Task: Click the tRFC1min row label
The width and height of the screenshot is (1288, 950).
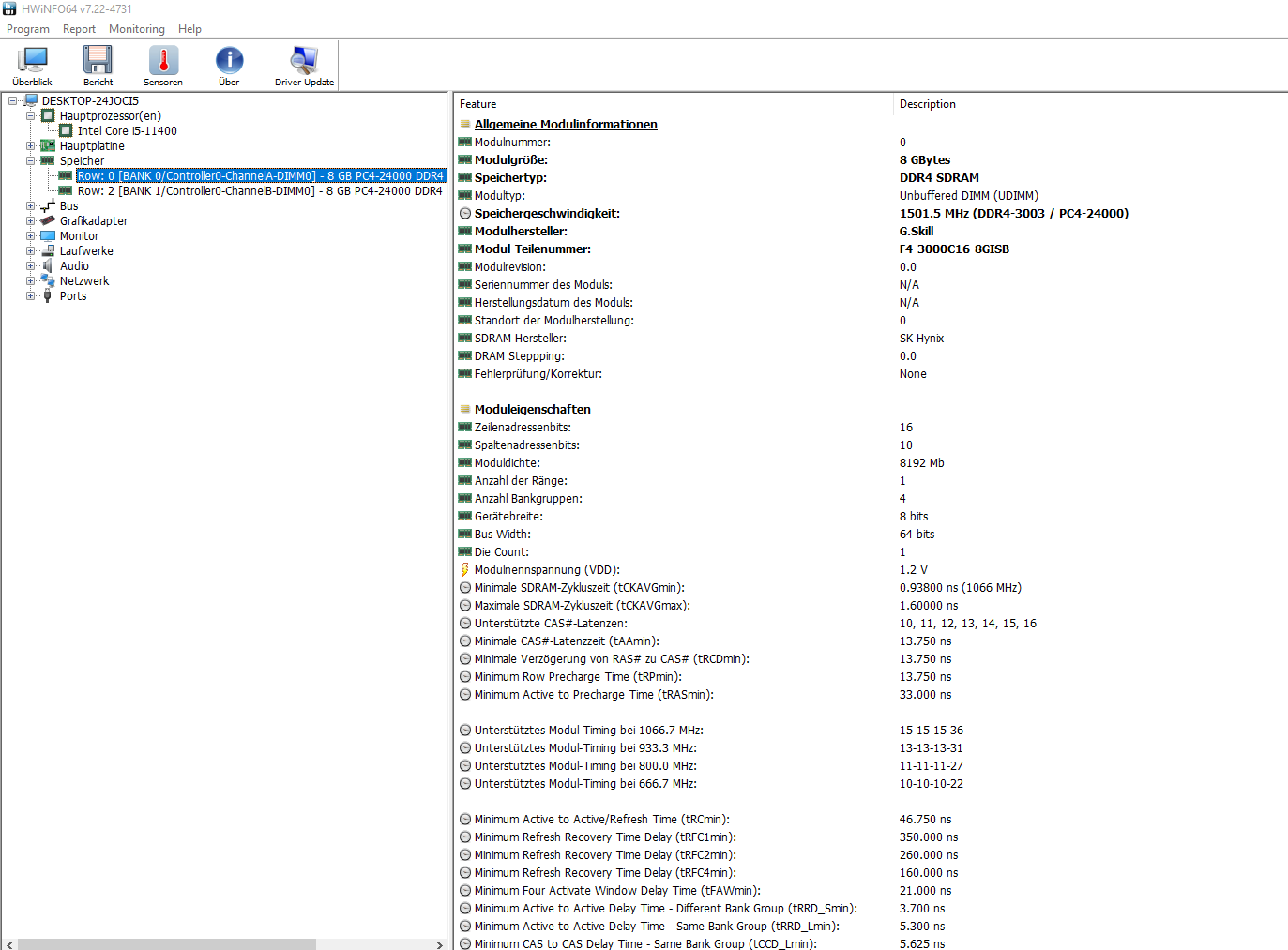Action: 605,837
